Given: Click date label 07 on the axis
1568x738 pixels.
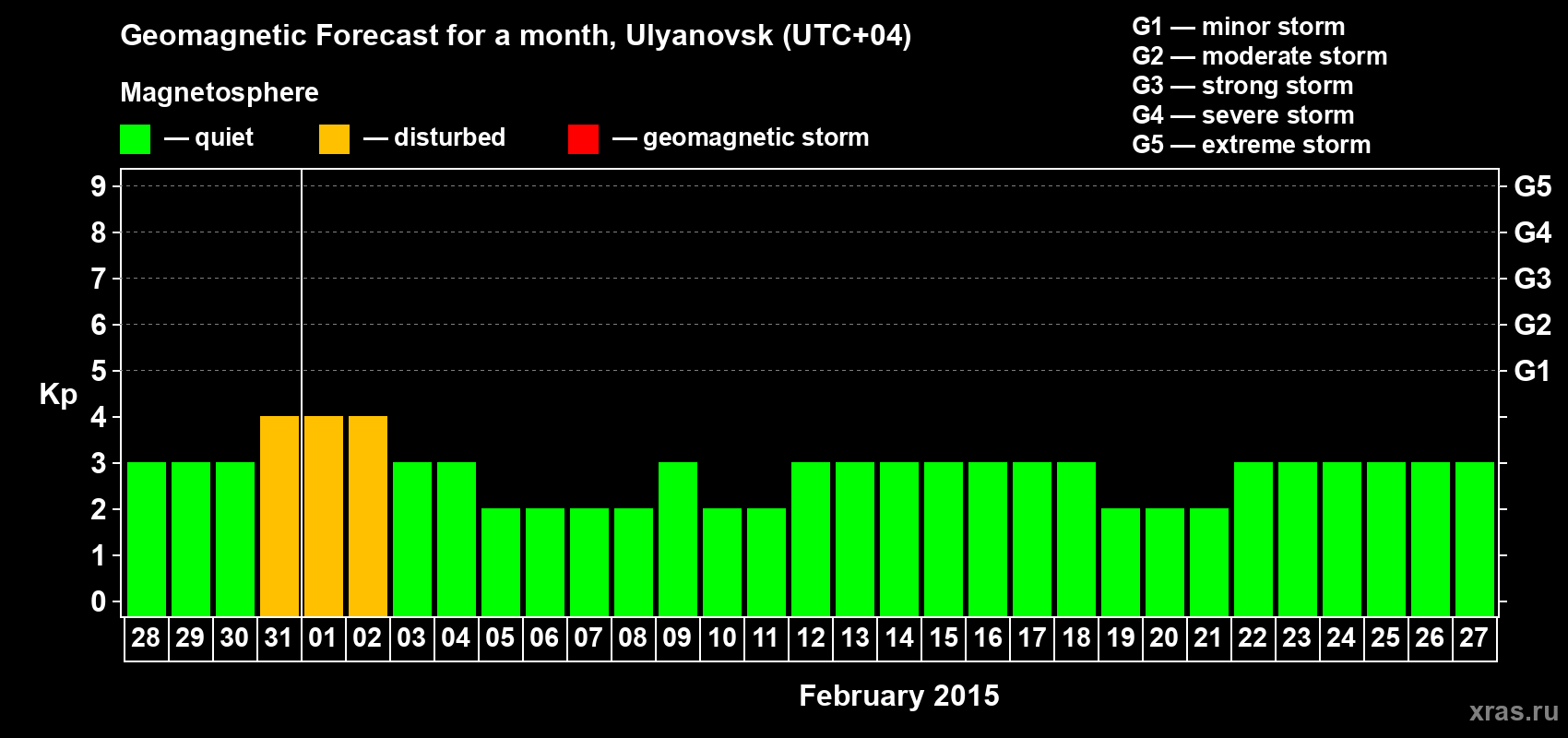Looking at the screenshot, I should (588, 638).
